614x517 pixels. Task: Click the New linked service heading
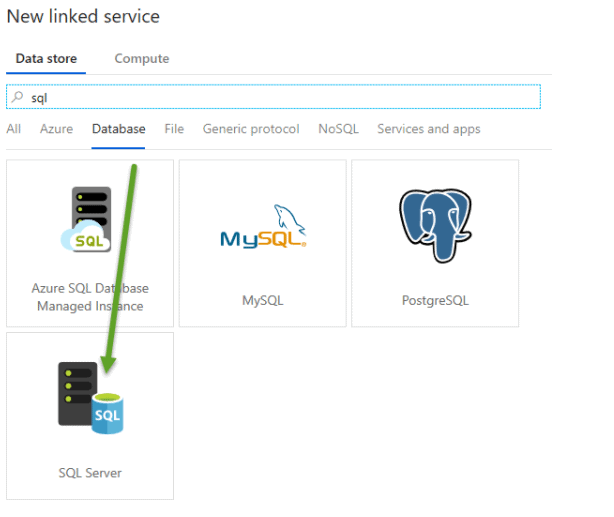coord(83,16)
